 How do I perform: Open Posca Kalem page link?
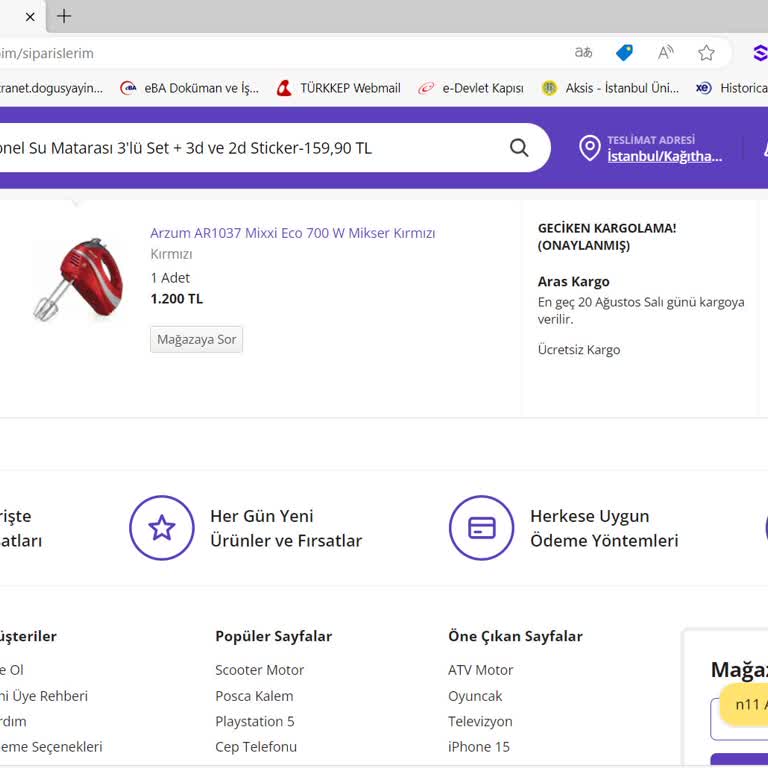(x=254, y=696)
